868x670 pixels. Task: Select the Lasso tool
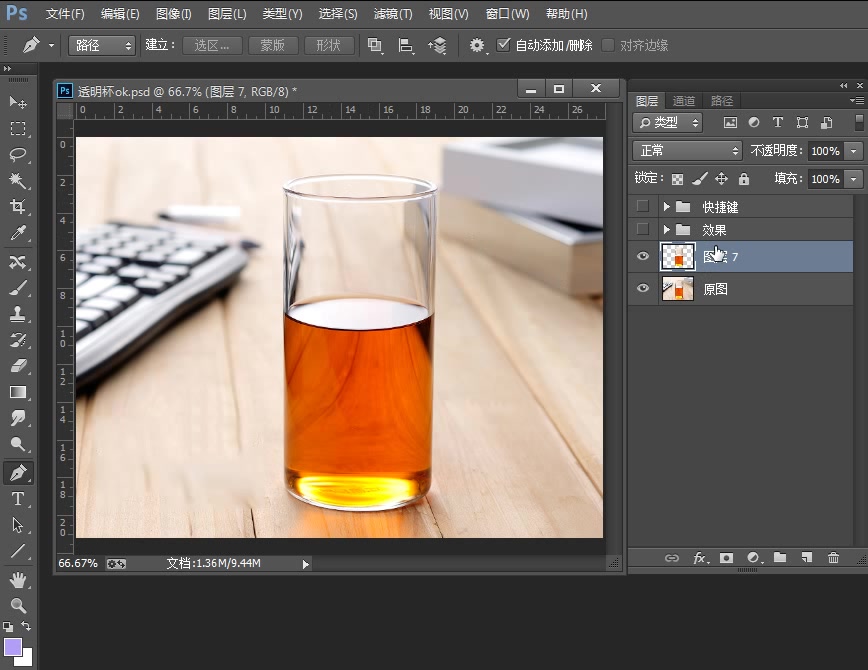(18, 155)
